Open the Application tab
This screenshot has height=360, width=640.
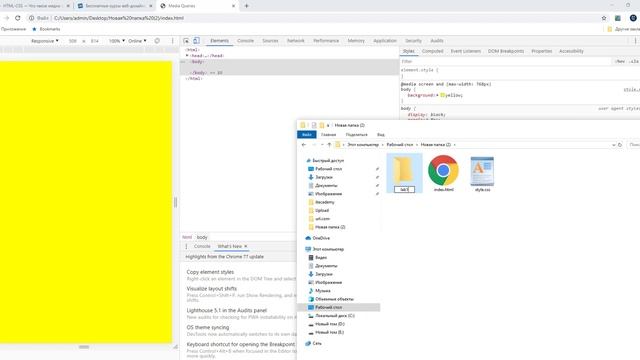pos(385,41)
